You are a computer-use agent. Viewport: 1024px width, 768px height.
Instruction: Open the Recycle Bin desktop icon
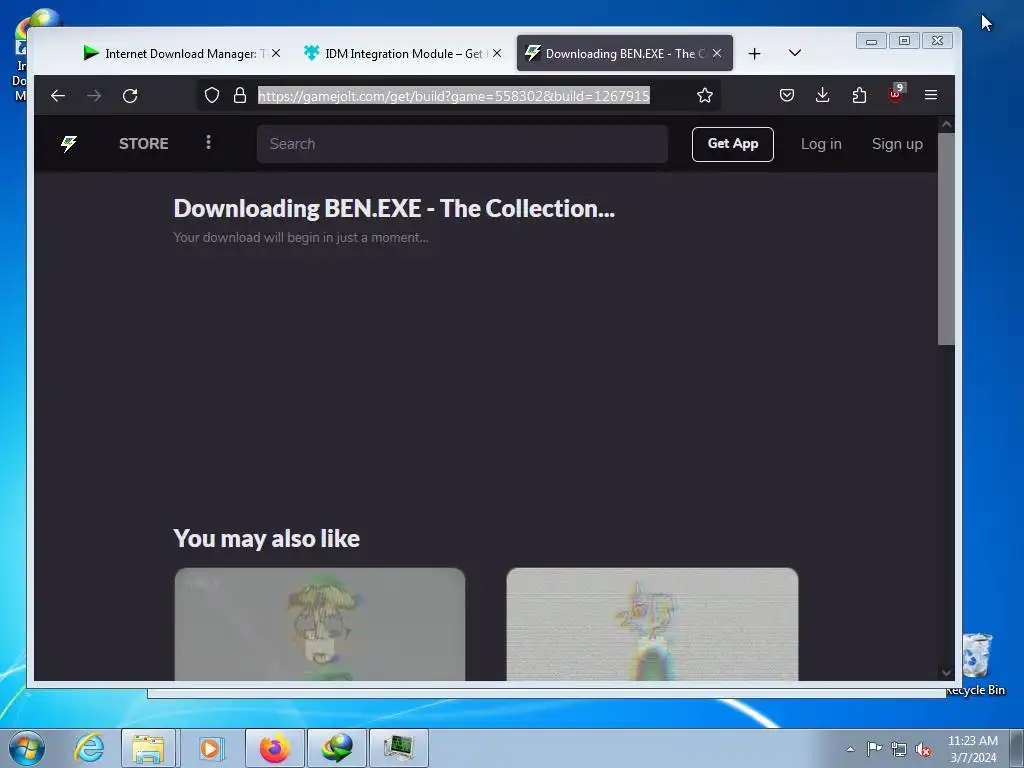click(977, 664)
